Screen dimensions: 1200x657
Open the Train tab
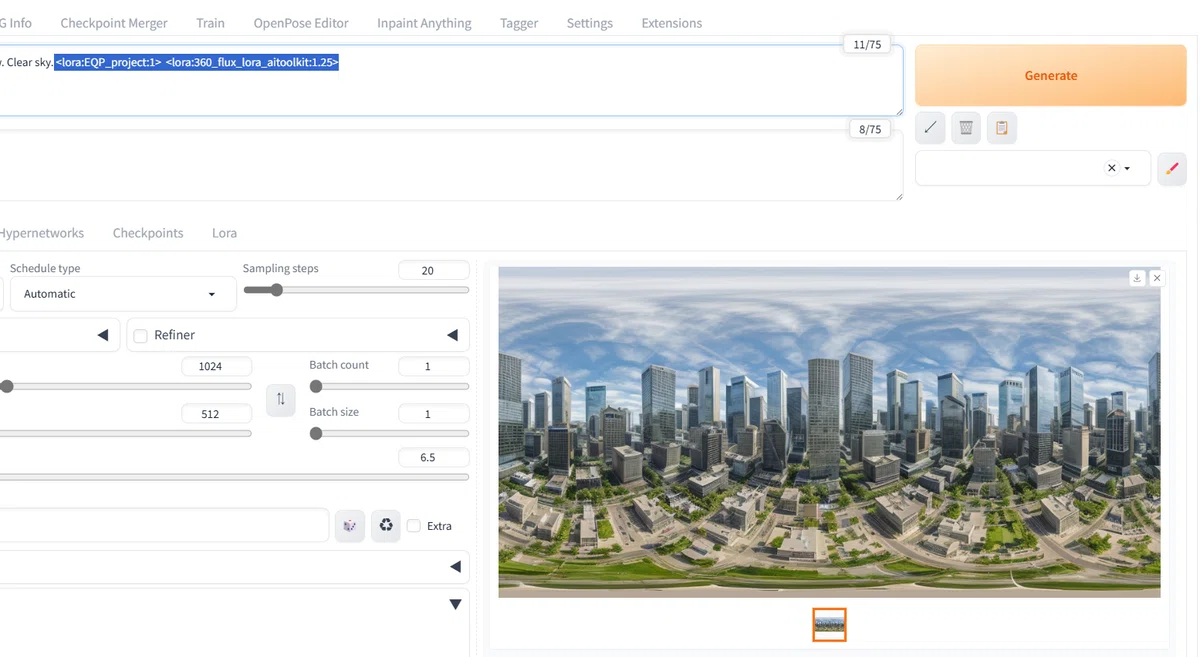coord(211,23)
